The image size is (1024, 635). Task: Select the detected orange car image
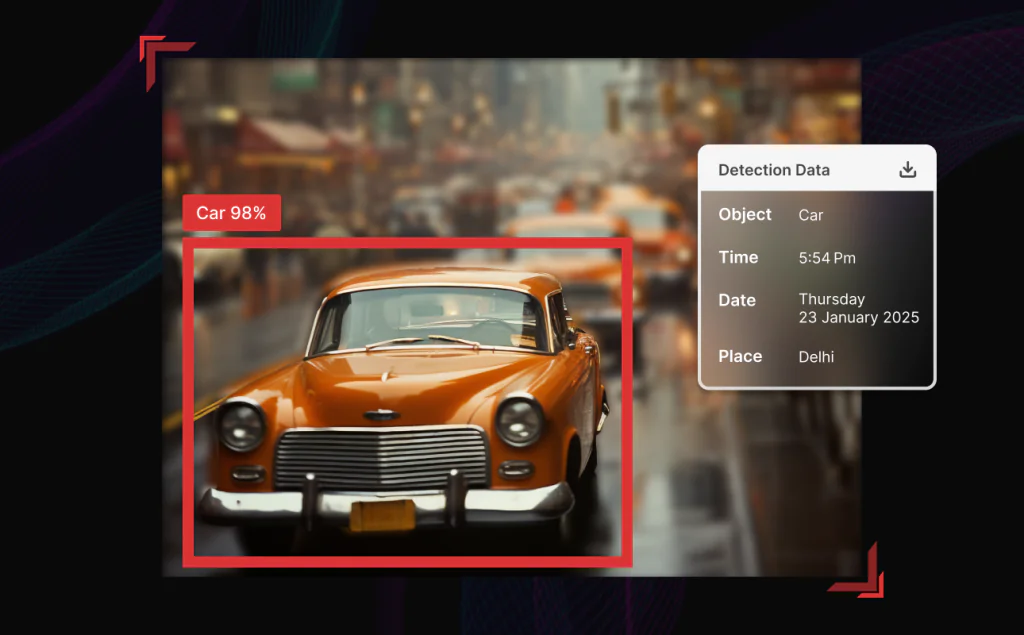(408, 402)
